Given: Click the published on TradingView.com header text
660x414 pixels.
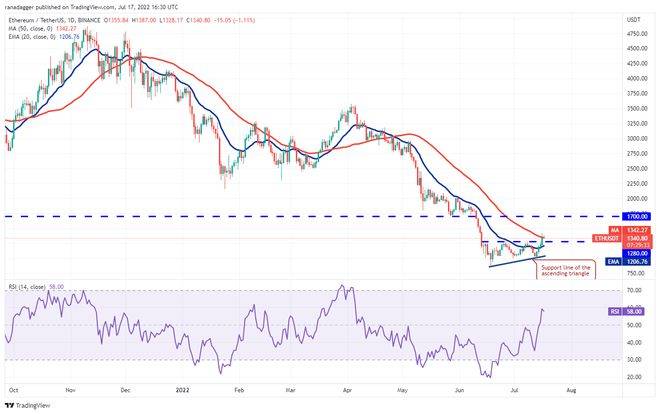Looking at the screenshot, I should (90, 6).
